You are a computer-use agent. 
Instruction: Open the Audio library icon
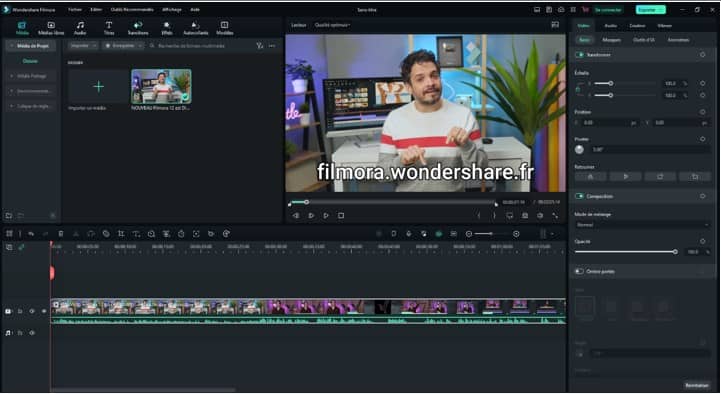(x=80, y=28)
